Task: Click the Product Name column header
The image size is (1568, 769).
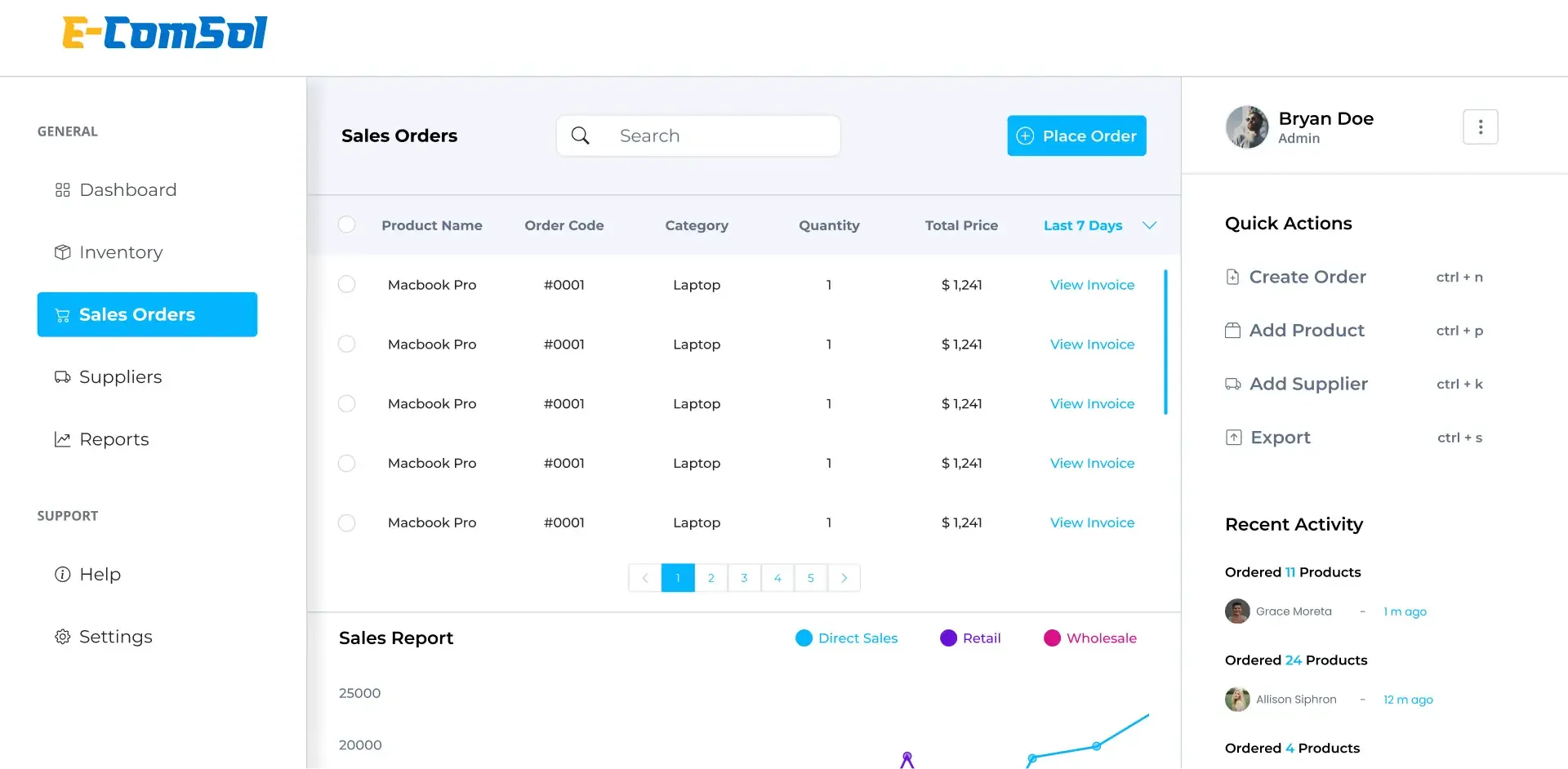Action: tap(432, 225)
